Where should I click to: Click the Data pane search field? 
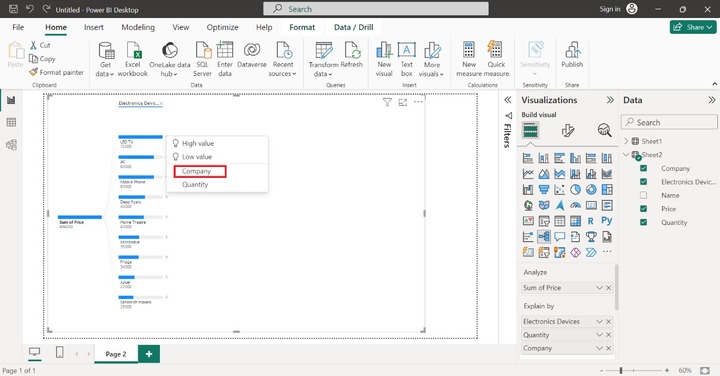pyautogui.click(x=669, y=123)
